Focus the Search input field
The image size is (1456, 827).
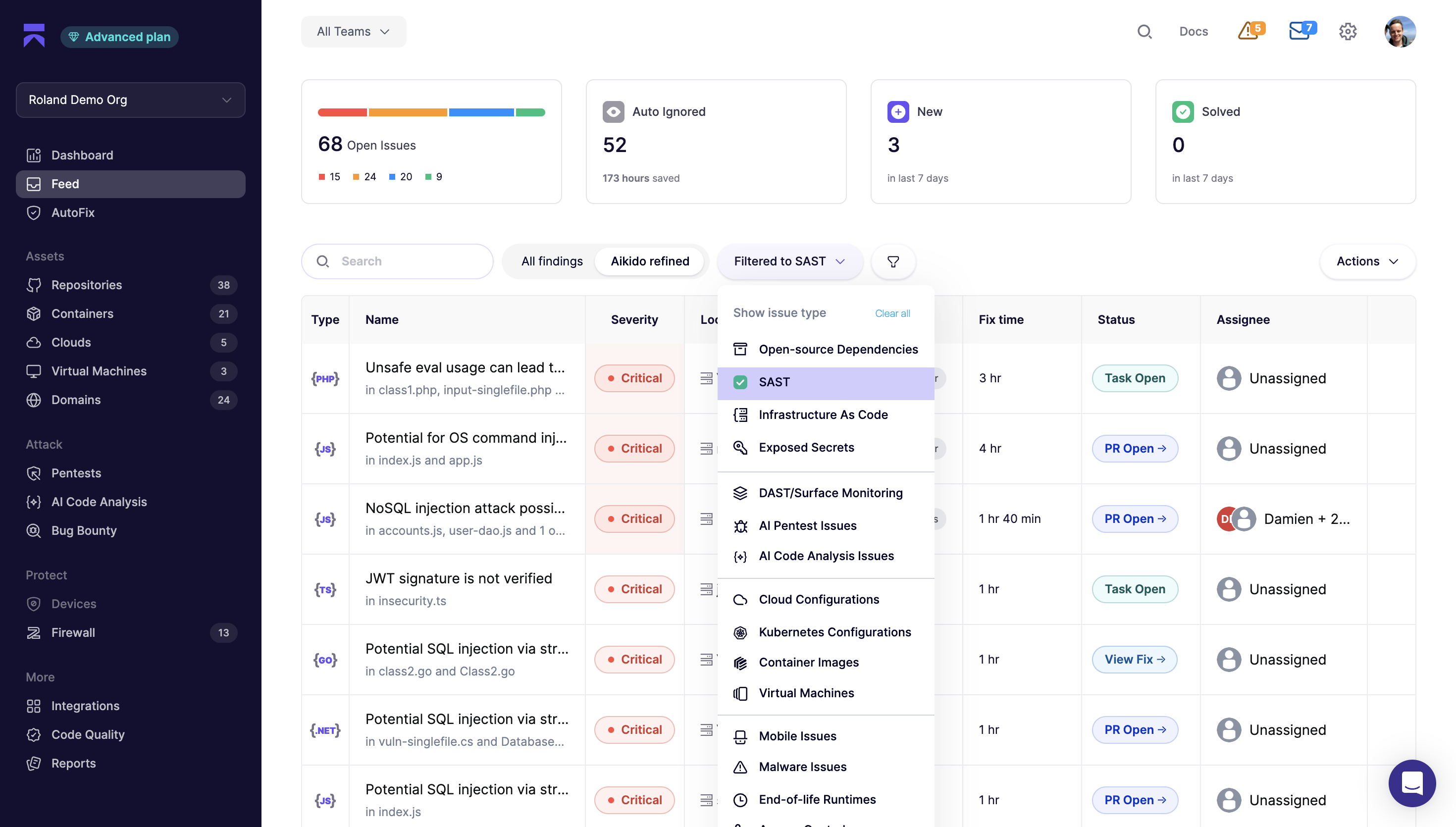point(397,261)
